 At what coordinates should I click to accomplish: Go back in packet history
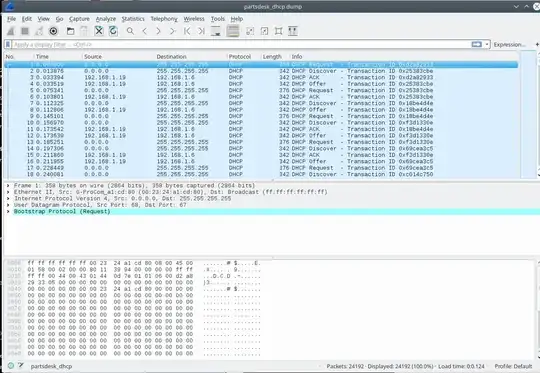click(145, 31)
